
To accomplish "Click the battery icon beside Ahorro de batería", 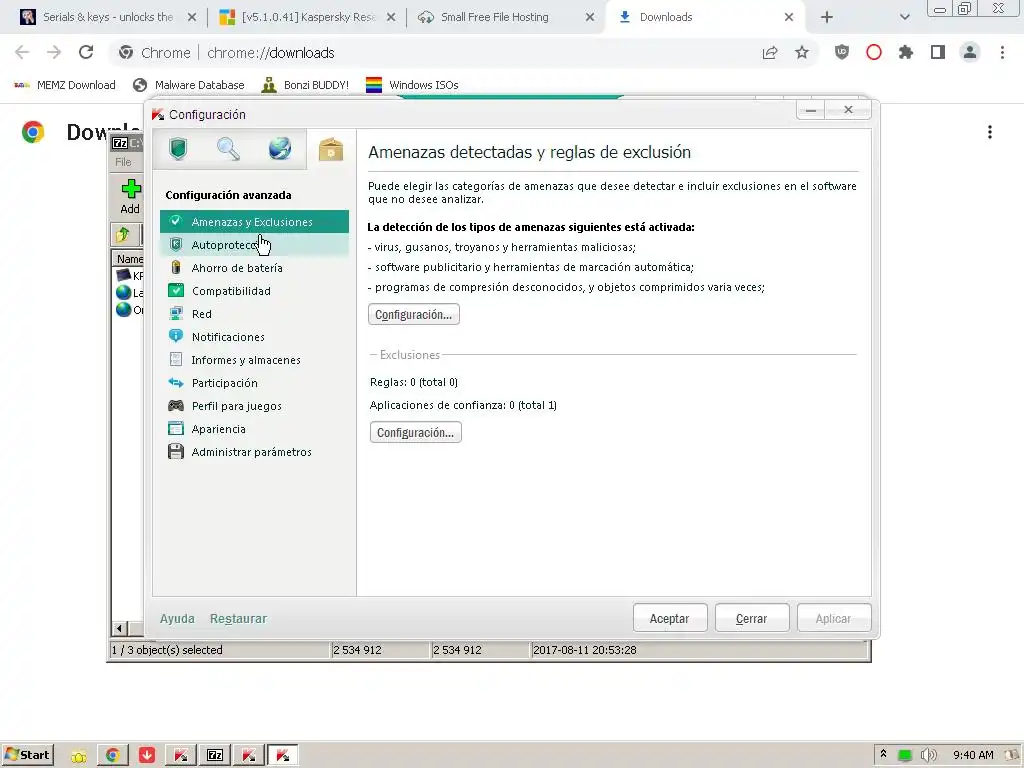I will pyautogui.click(x=176, y=267).
